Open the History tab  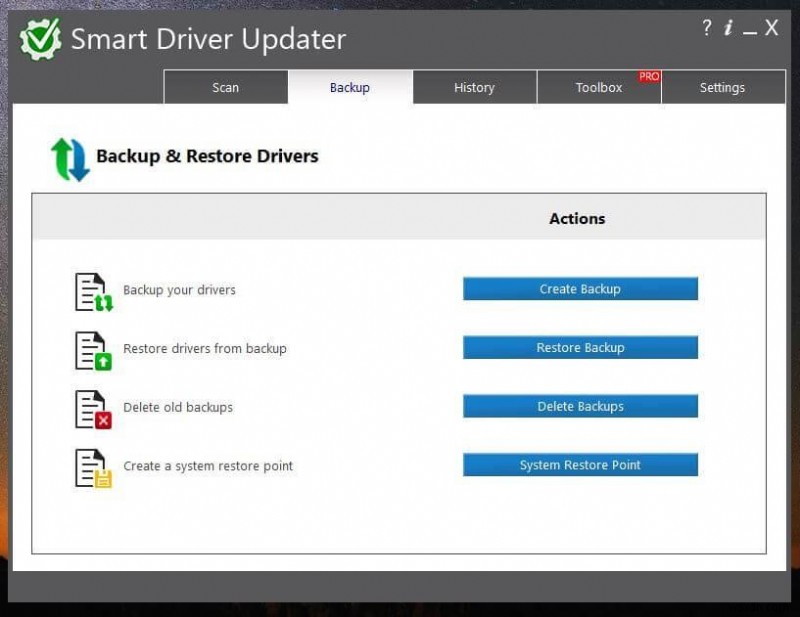coord(474,87)
